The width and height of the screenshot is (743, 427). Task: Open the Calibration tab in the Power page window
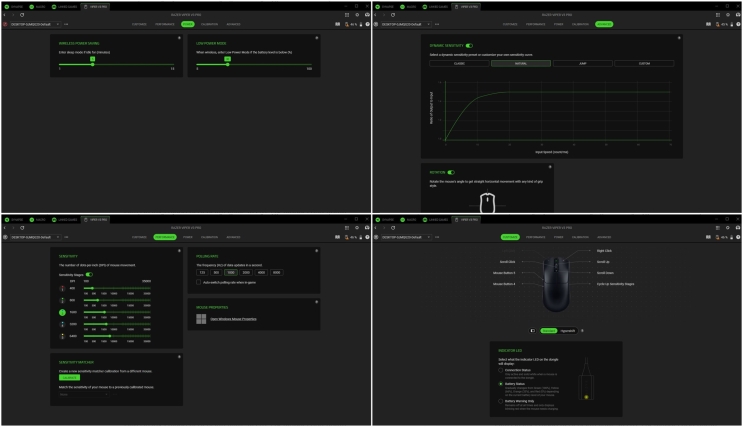[x=209, y=24]
